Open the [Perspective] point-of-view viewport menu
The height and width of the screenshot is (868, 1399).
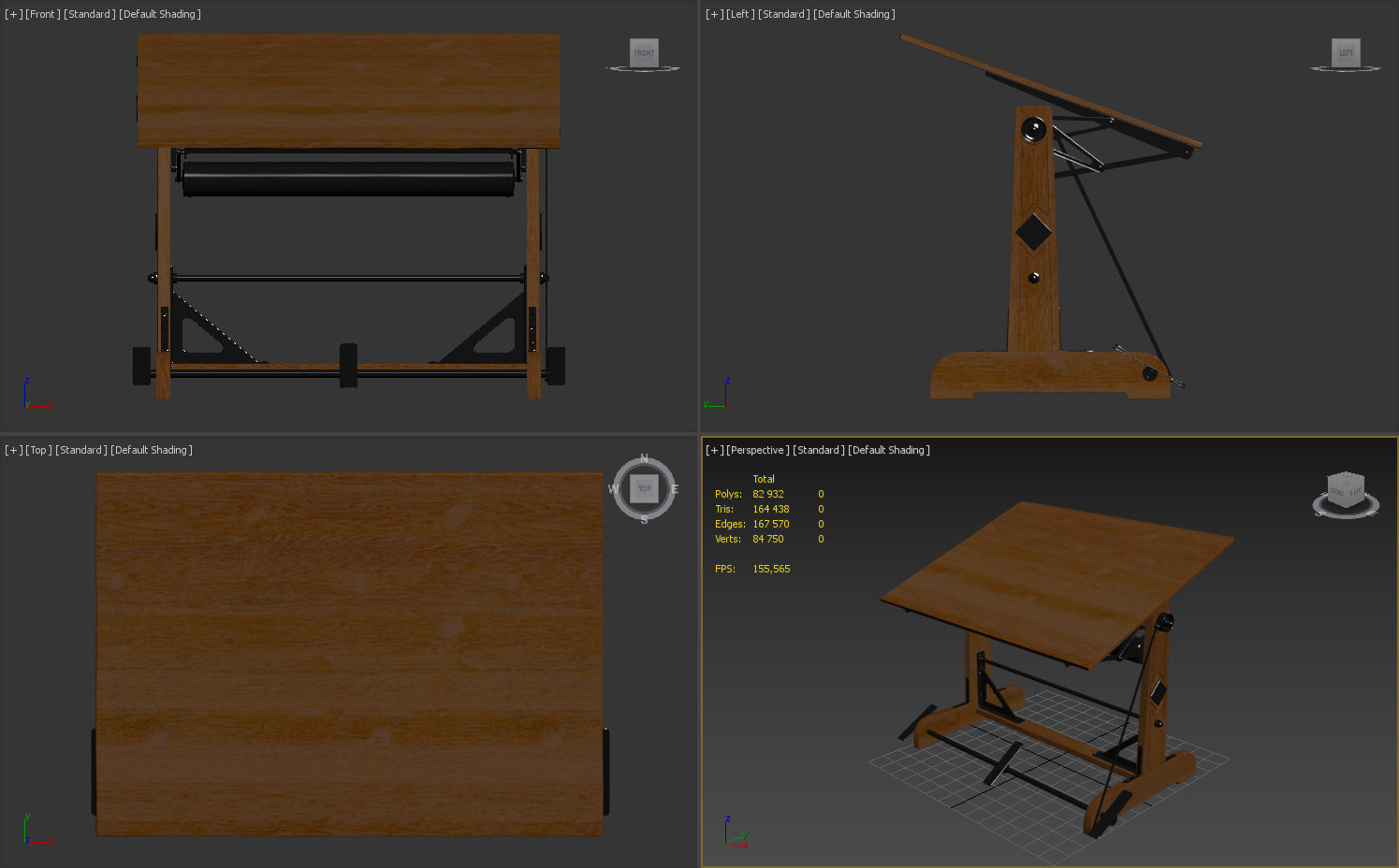point(757,450)
